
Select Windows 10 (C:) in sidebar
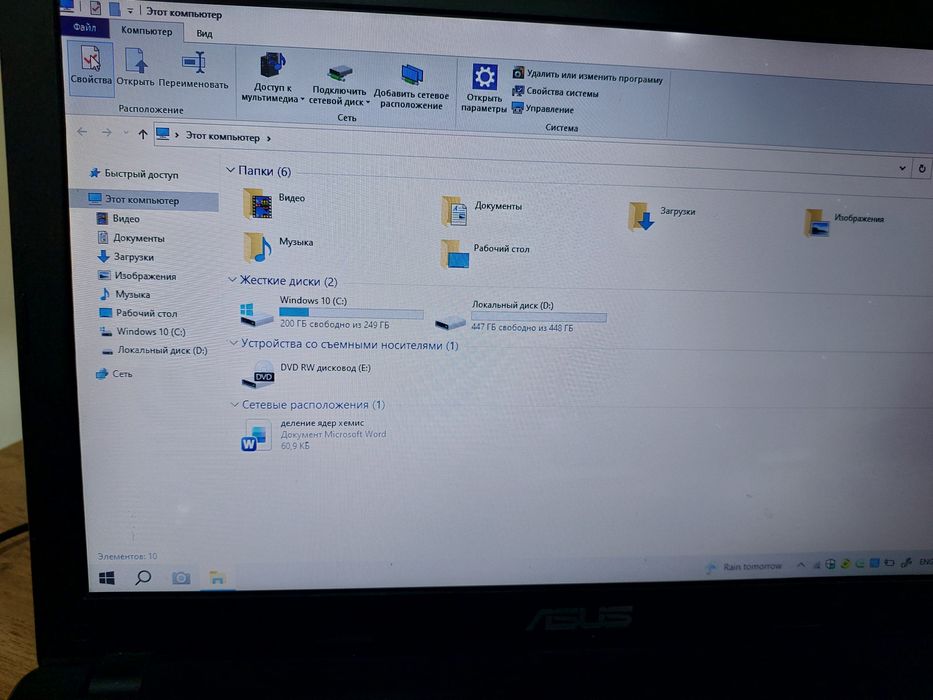point(143,331)
